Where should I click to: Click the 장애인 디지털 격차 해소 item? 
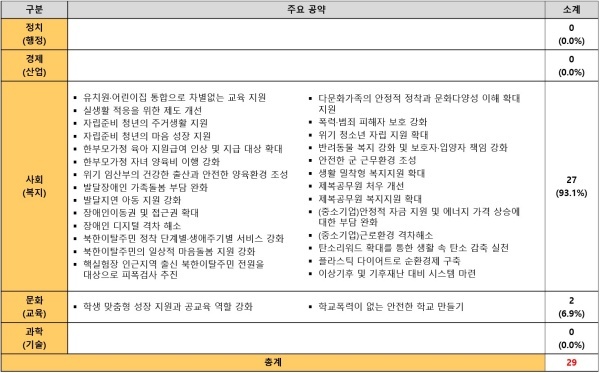click(x=132, y=226)
